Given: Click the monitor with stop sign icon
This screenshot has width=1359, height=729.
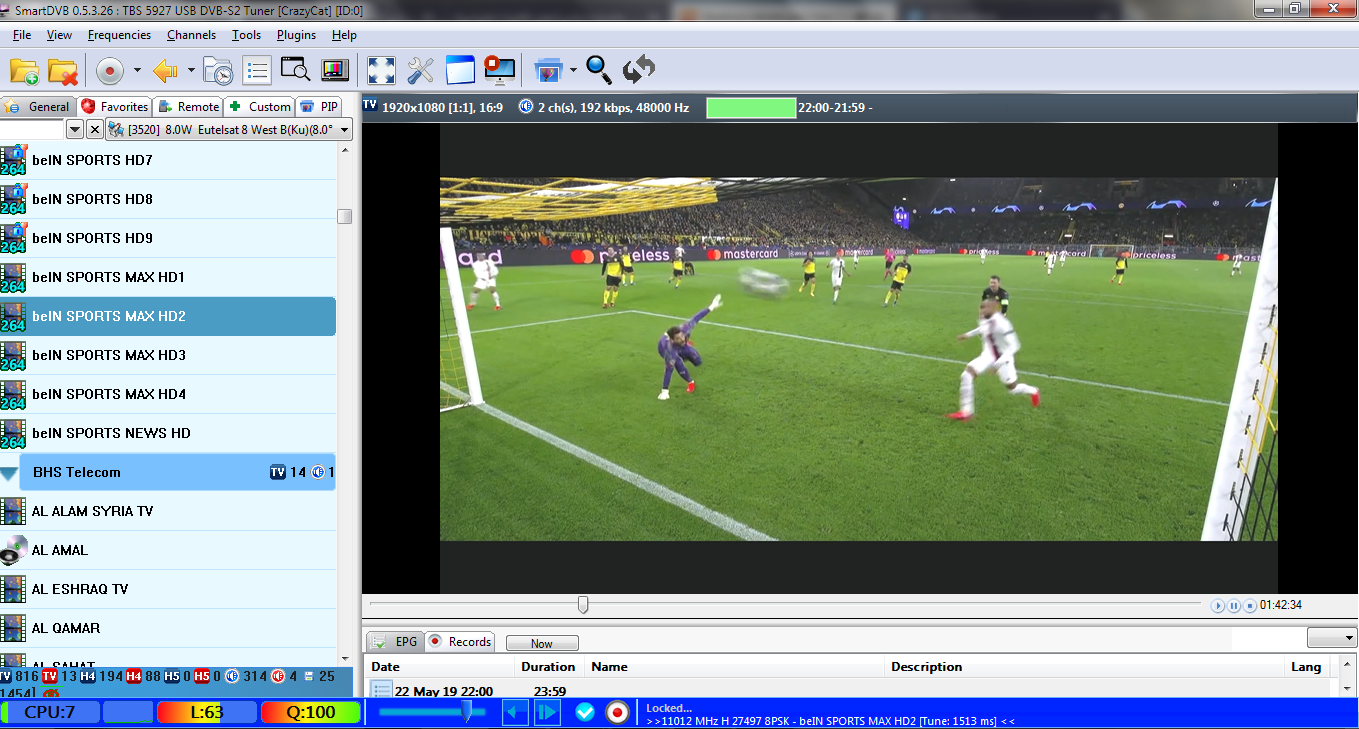Looking at the screenshot, I should [x=499, y=71].
